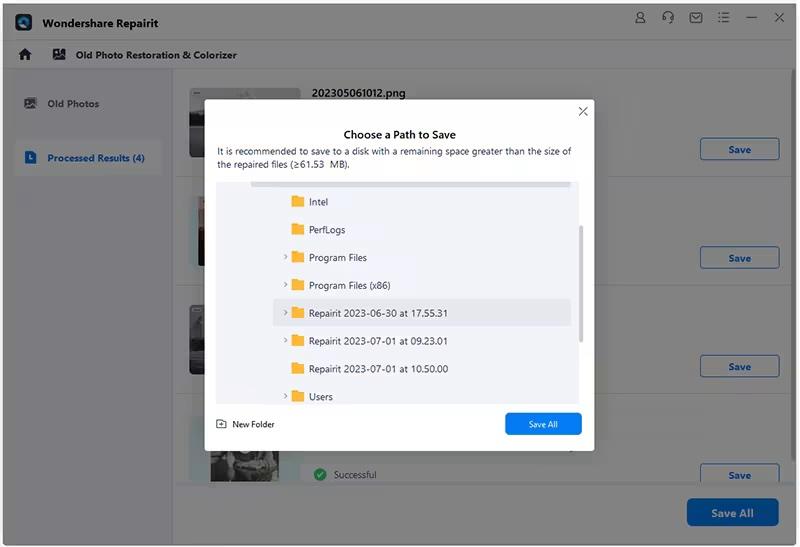Open the hamburger list menu icon
800x547 pixels.
[x=723, y=18]
